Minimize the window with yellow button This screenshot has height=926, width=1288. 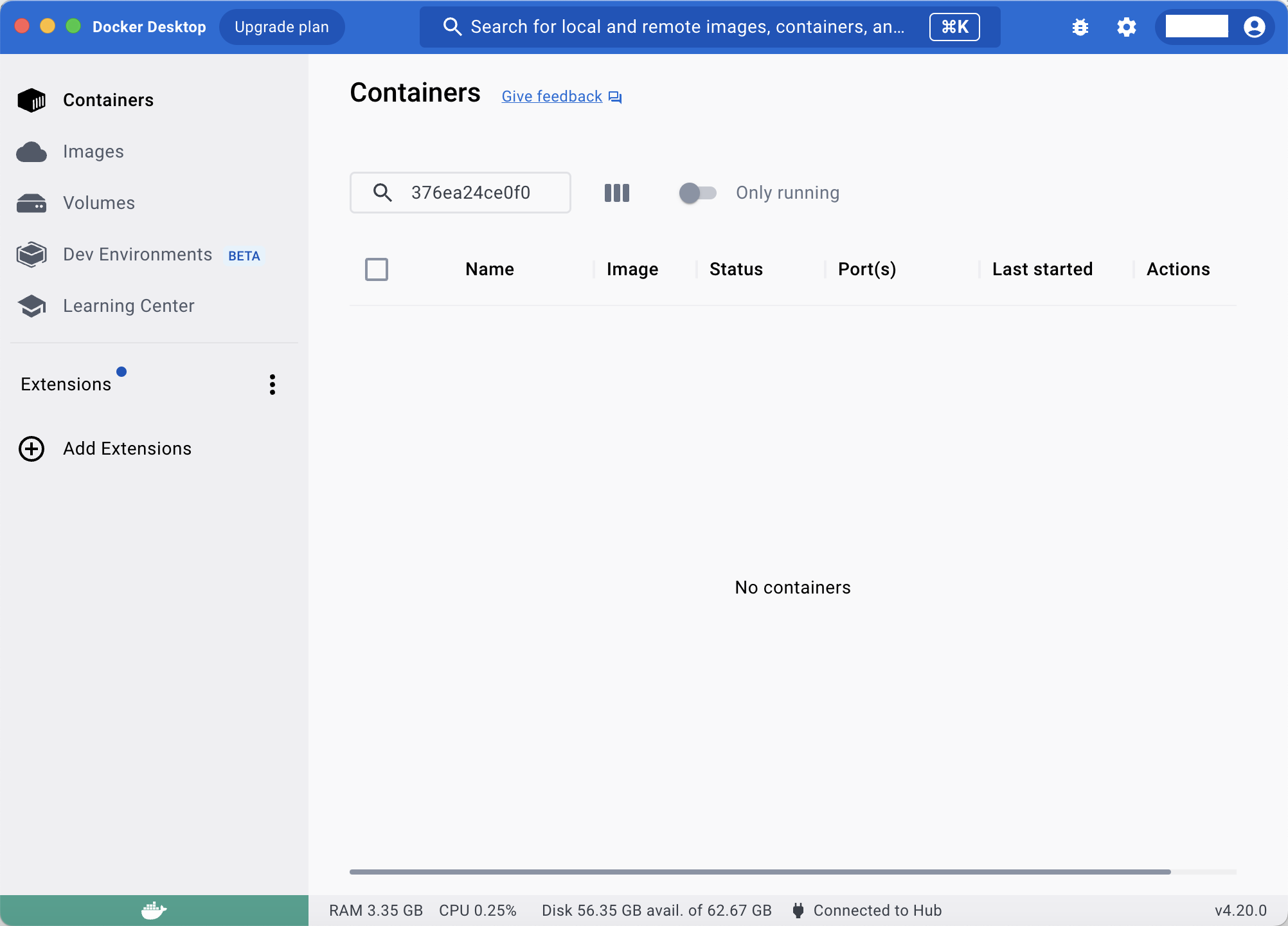48,26
